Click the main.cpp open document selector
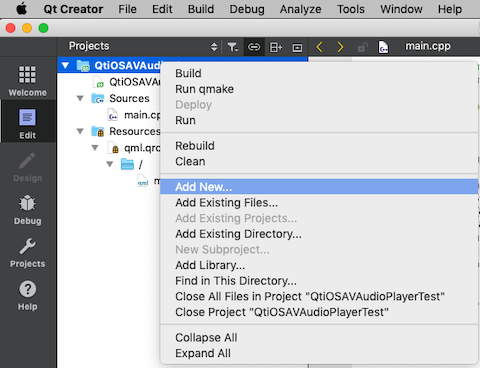This screenshot has height=368, width=480. (428, 46)
